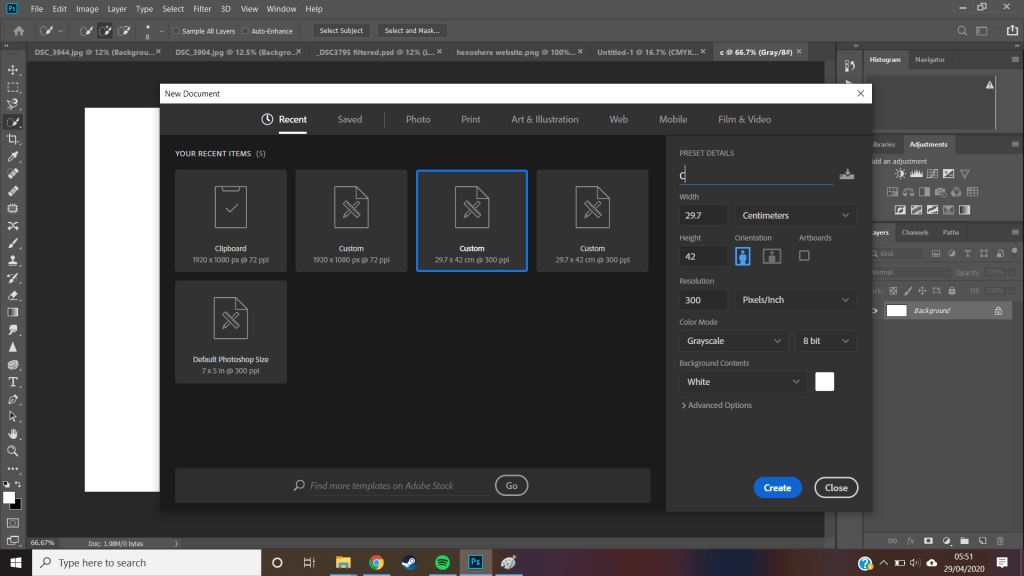Click the Create button
1024x576 pixels.
tap(777, 488)
